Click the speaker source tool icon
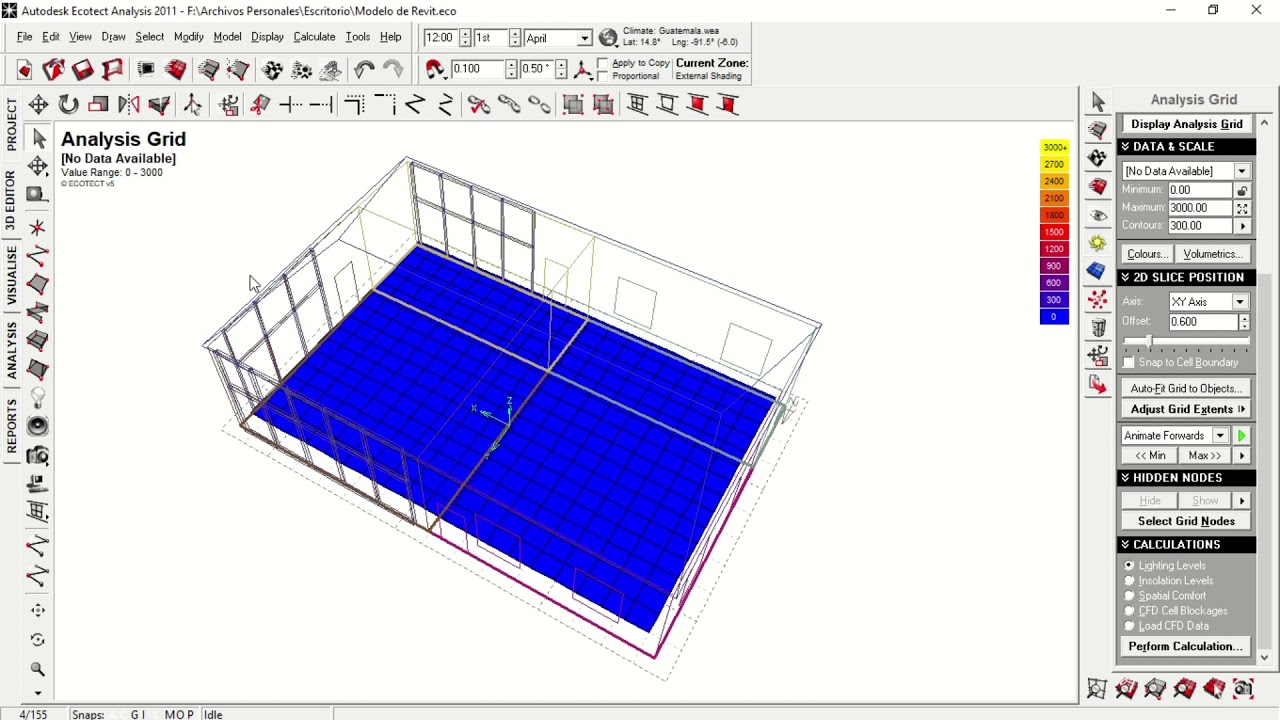 tap(38, 426)
